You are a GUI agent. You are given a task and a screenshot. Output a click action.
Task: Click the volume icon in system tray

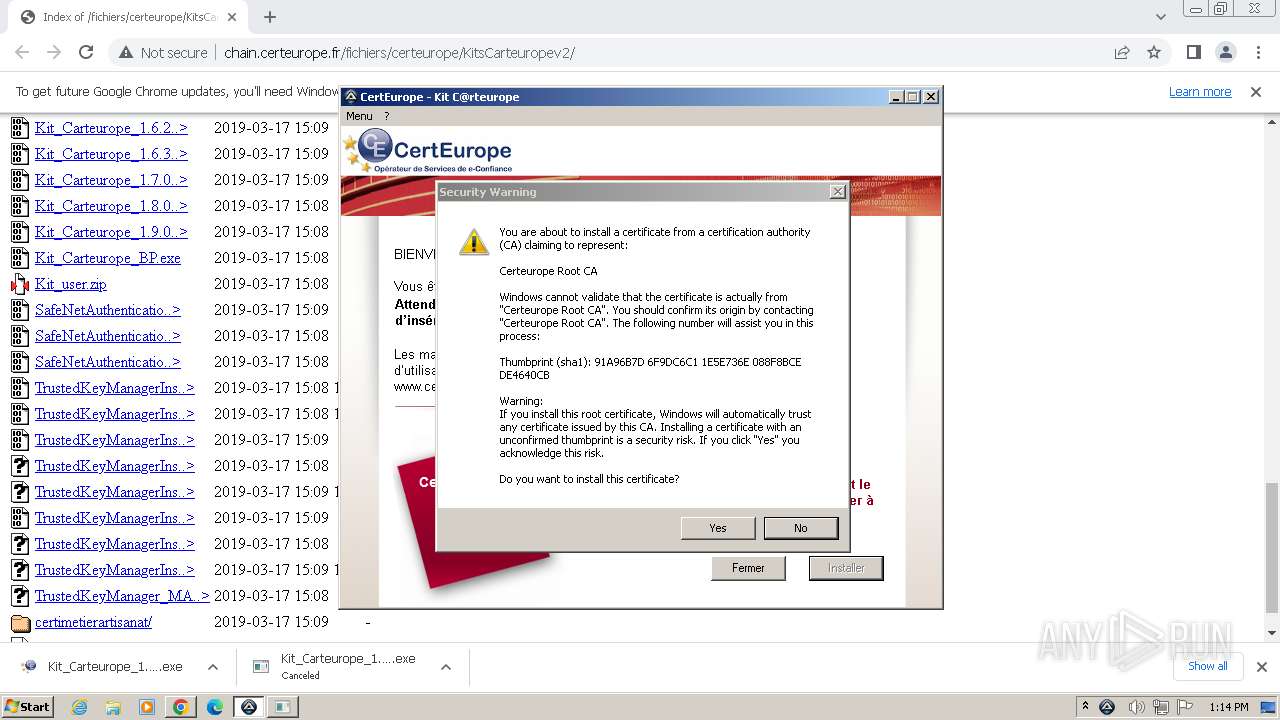pos(1137,707)
